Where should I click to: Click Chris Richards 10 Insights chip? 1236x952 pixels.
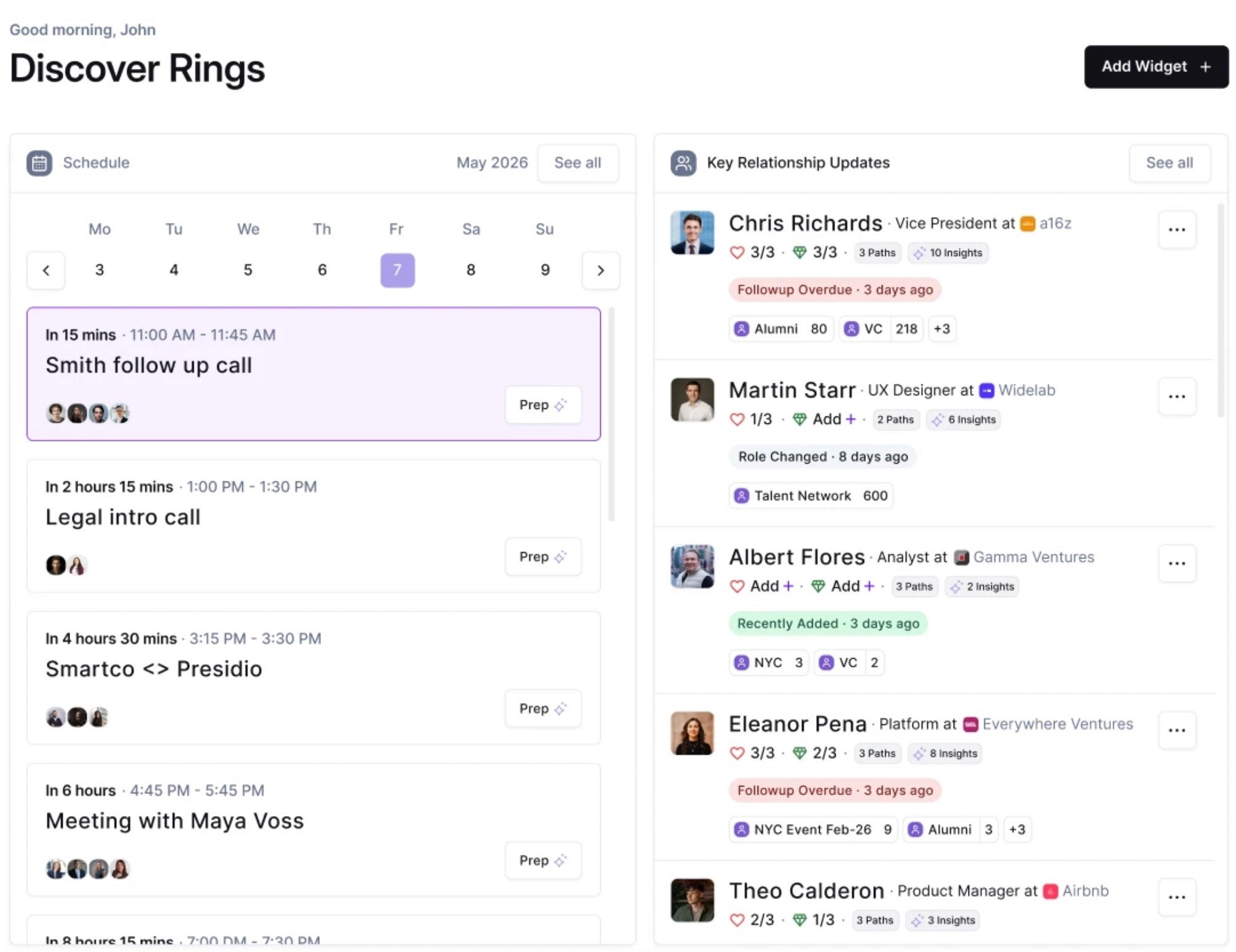[948, 253]
